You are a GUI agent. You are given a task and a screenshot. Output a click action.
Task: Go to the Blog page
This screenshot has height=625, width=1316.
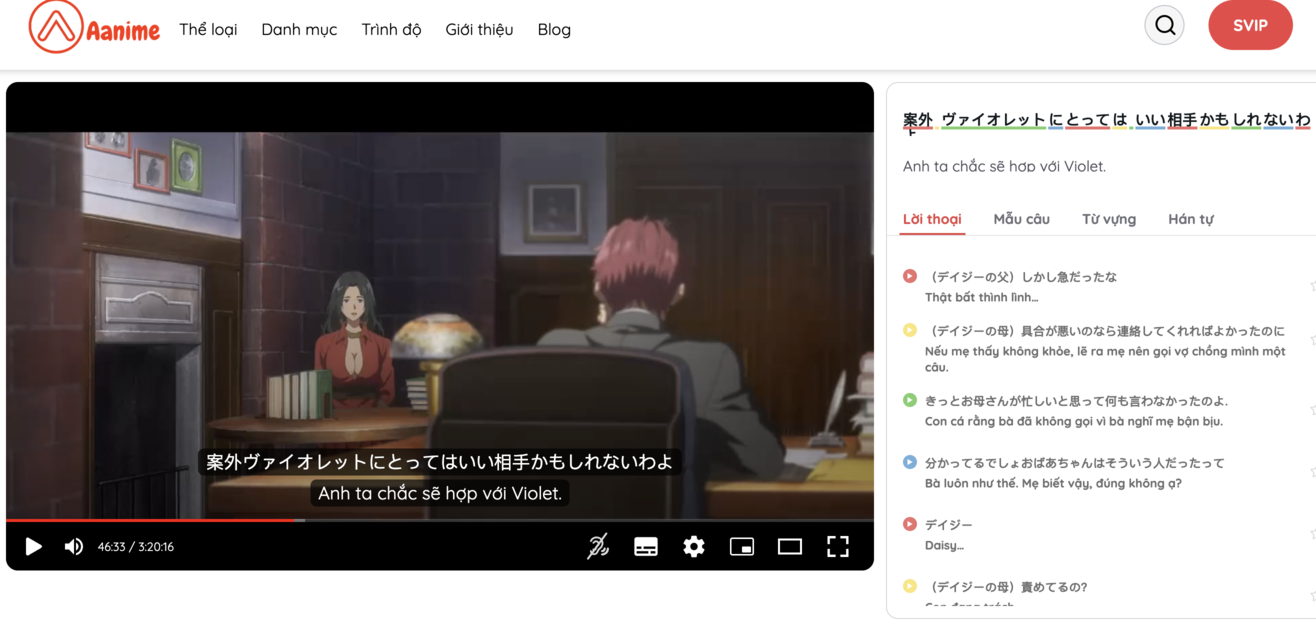point(554,29)
